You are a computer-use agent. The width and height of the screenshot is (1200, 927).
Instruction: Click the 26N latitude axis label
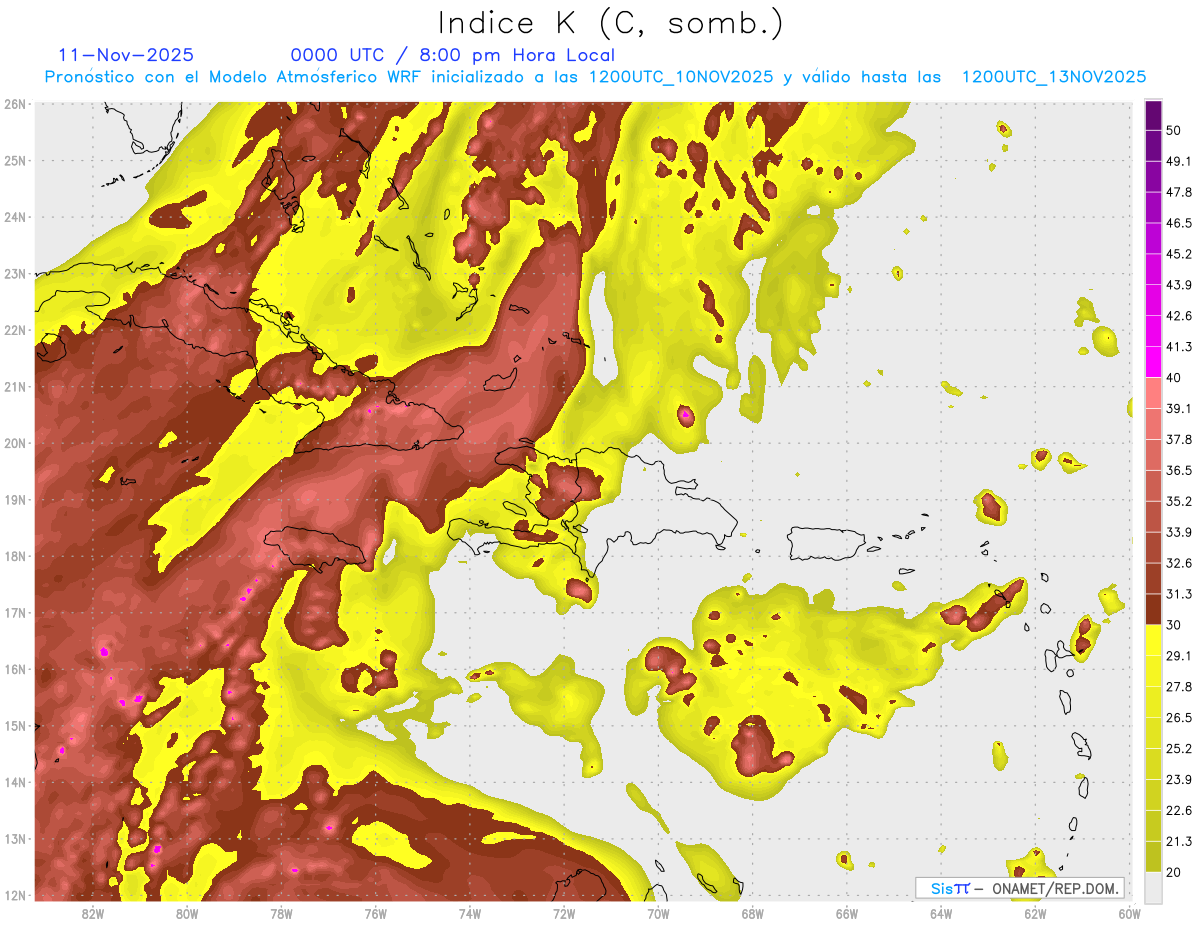point(15,104)
